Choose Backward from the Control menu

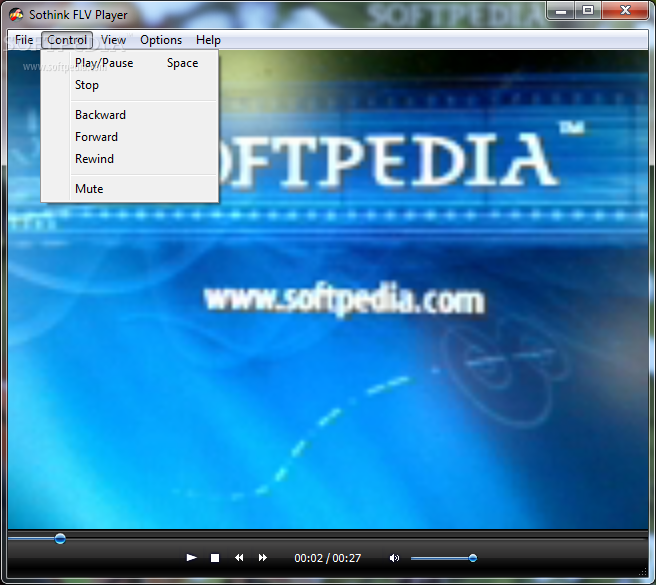click(130, 115)
